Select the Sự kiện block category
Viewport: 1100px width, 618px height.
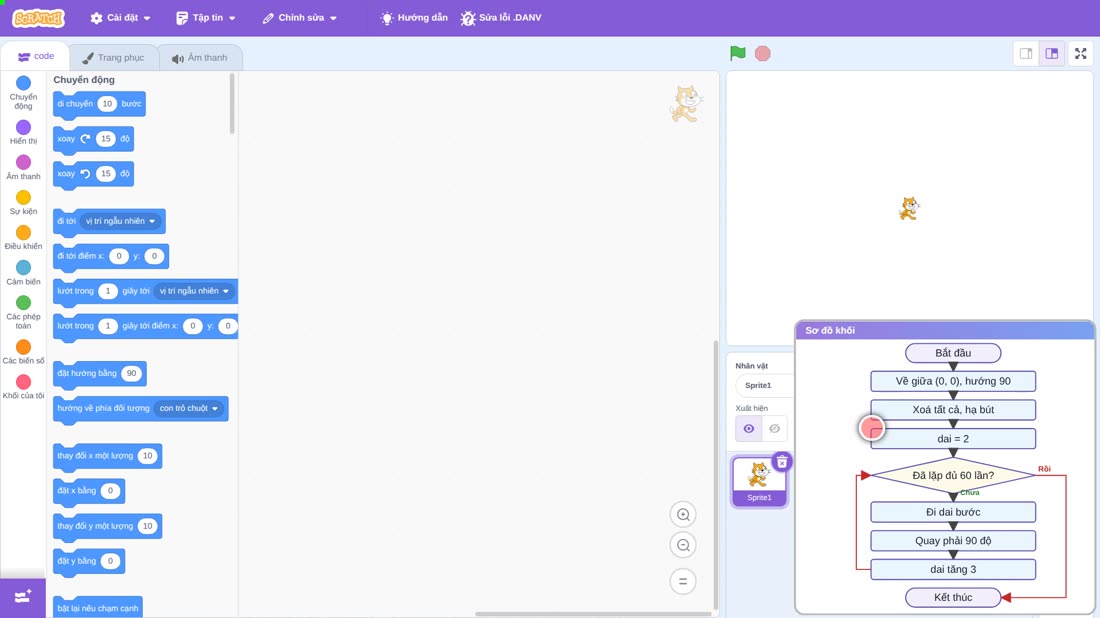[x=23, y=202]
